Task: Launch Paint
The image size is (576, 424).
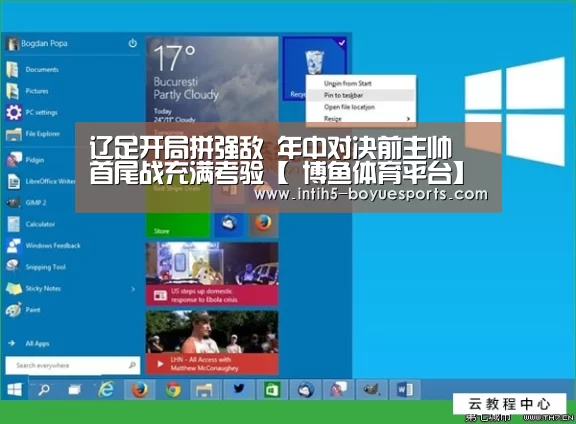Action: 23,310
